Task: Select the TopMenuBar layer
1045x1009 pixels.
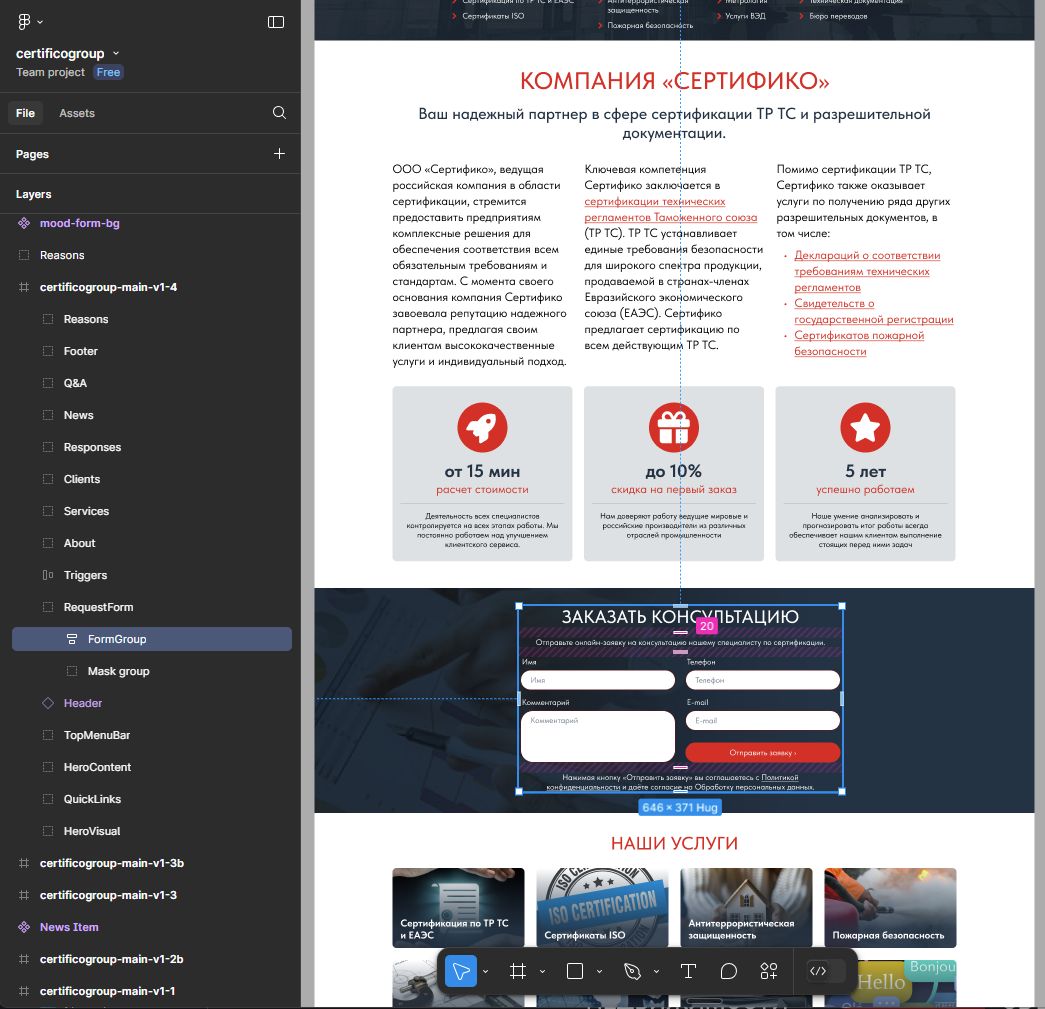Action: [x=97, y=735]
